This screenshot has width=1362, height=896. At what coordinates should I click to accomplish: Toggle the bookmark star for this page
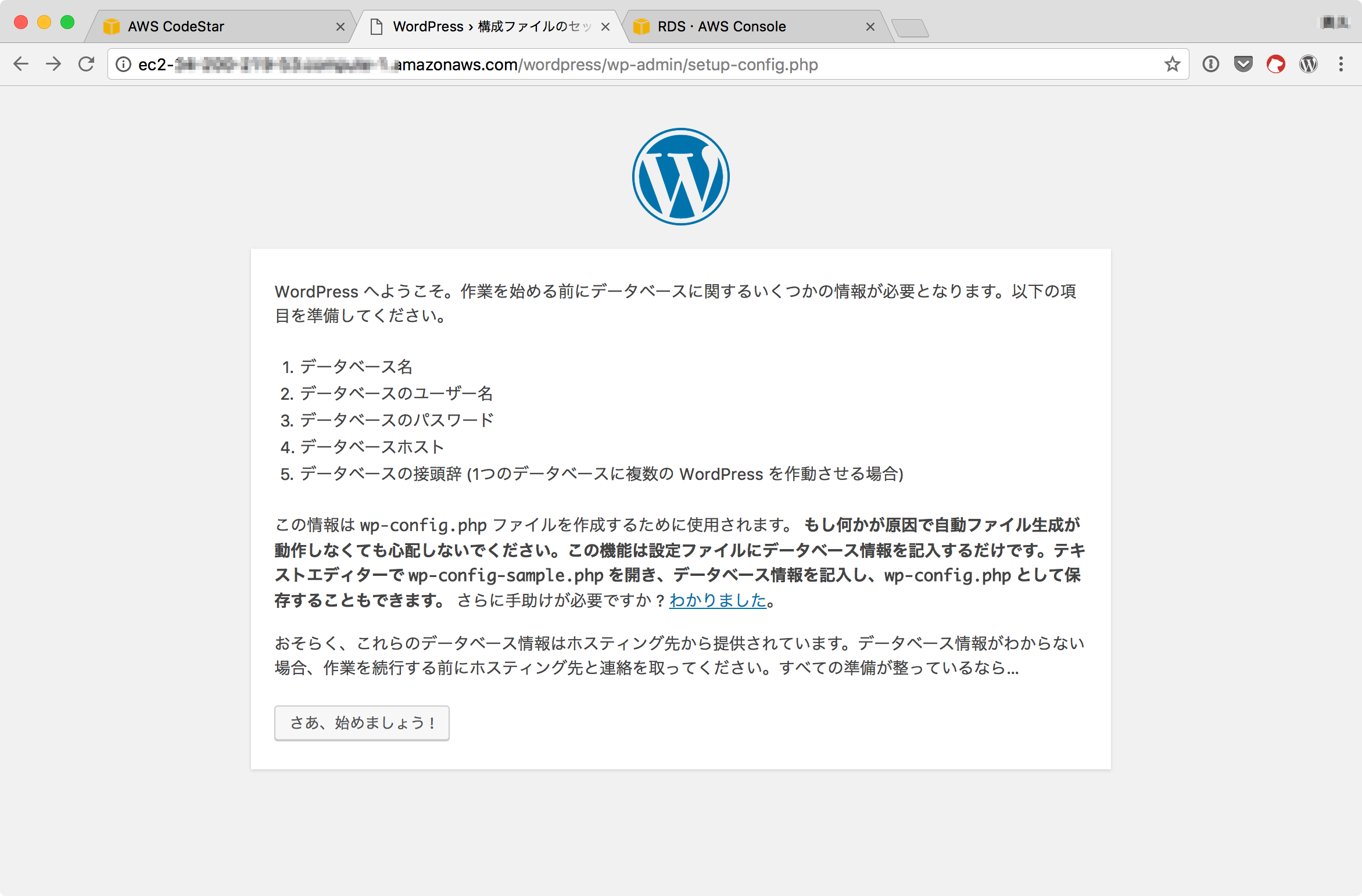pyautogui.click(x=1171, y=64)
